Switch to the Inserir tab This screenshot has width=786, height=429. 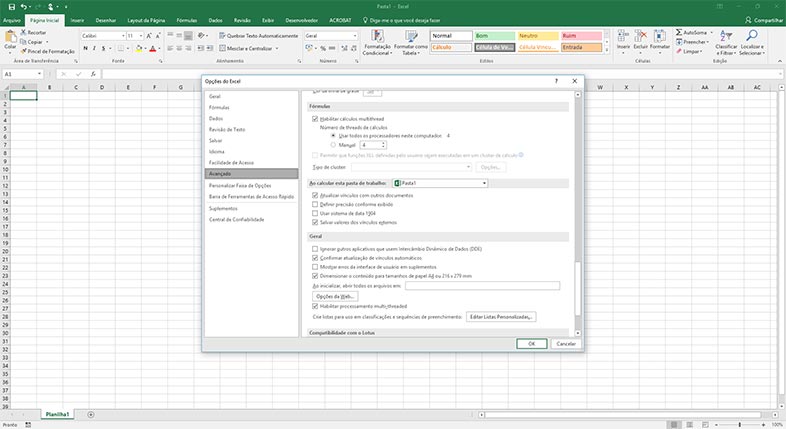[77, 20]
